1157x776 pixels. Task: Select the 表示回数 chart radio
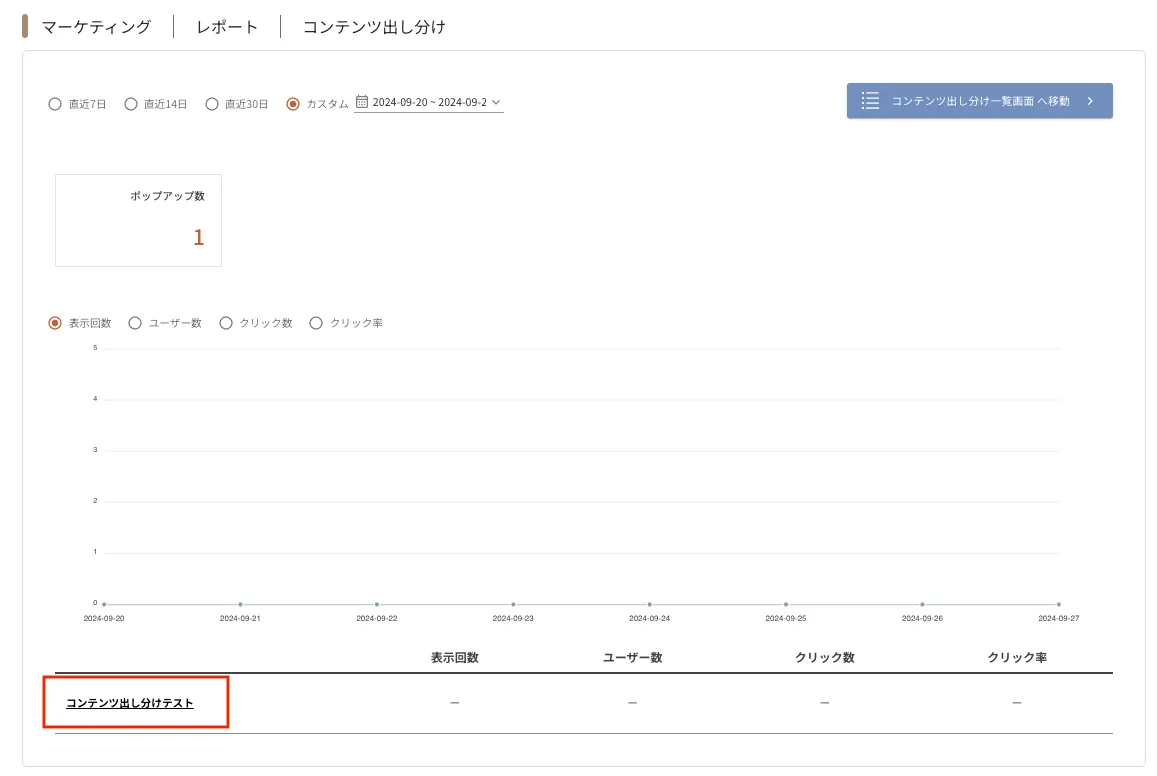[55, 323]
